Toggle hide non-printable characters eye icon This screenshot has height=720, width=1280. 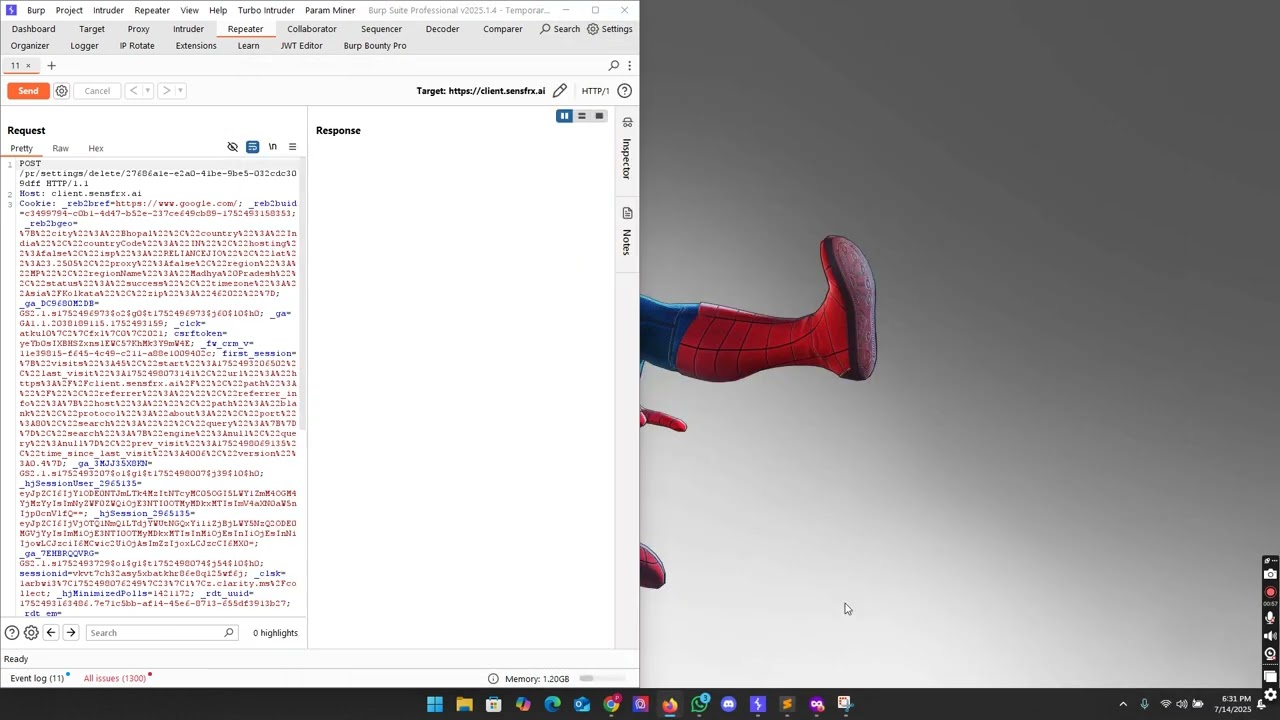pyautogui.click(x=233, y=147)
